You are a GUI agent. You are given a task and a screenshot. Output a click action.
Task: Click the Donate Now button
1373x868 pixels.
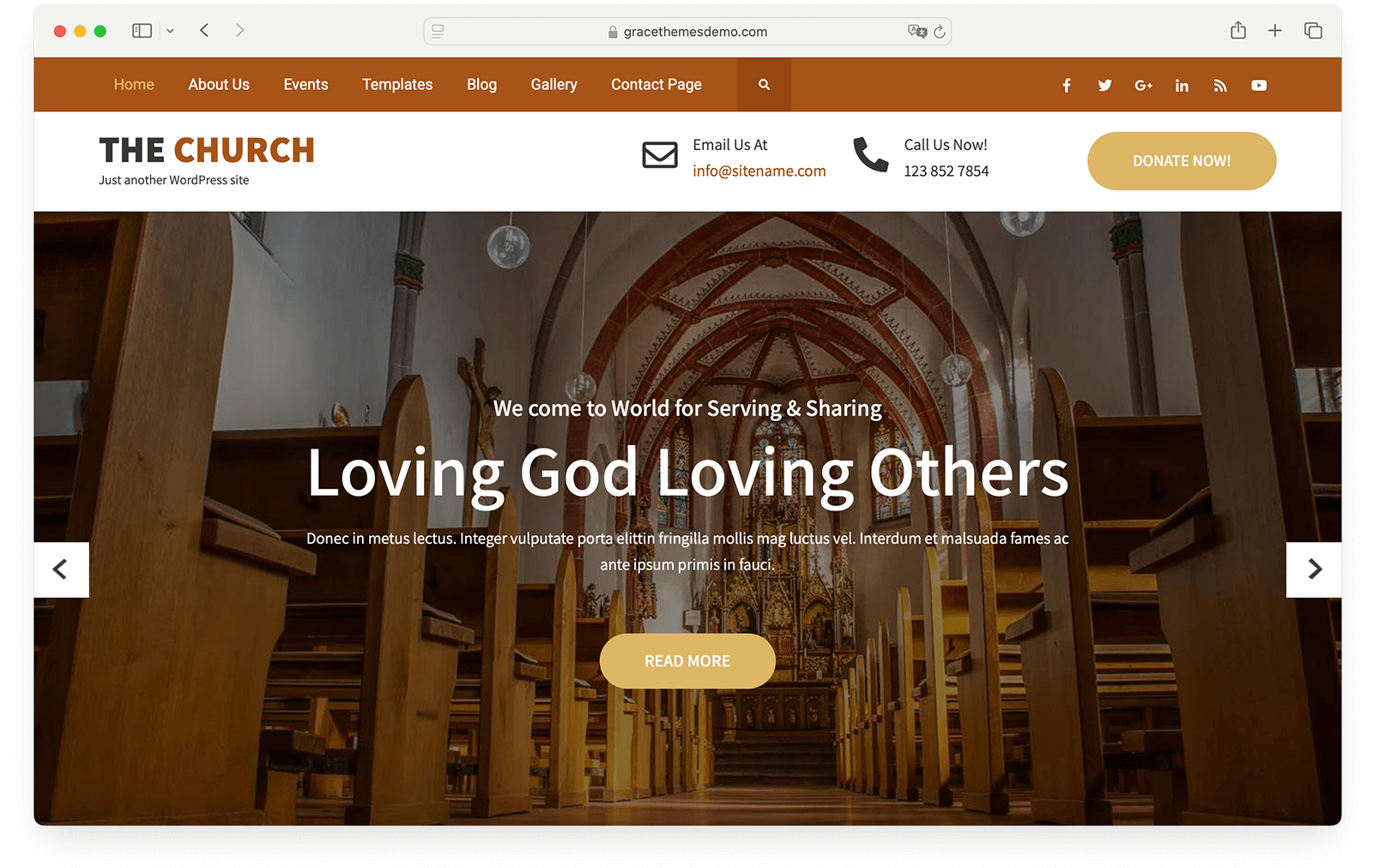pos(1182,161)
